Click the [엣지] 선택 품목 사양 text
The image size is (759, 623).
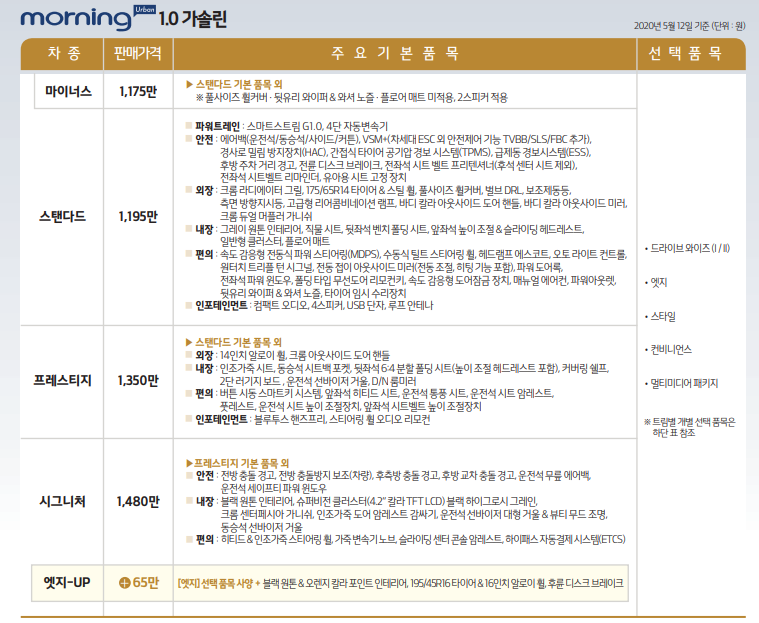[x=215, y=583]
